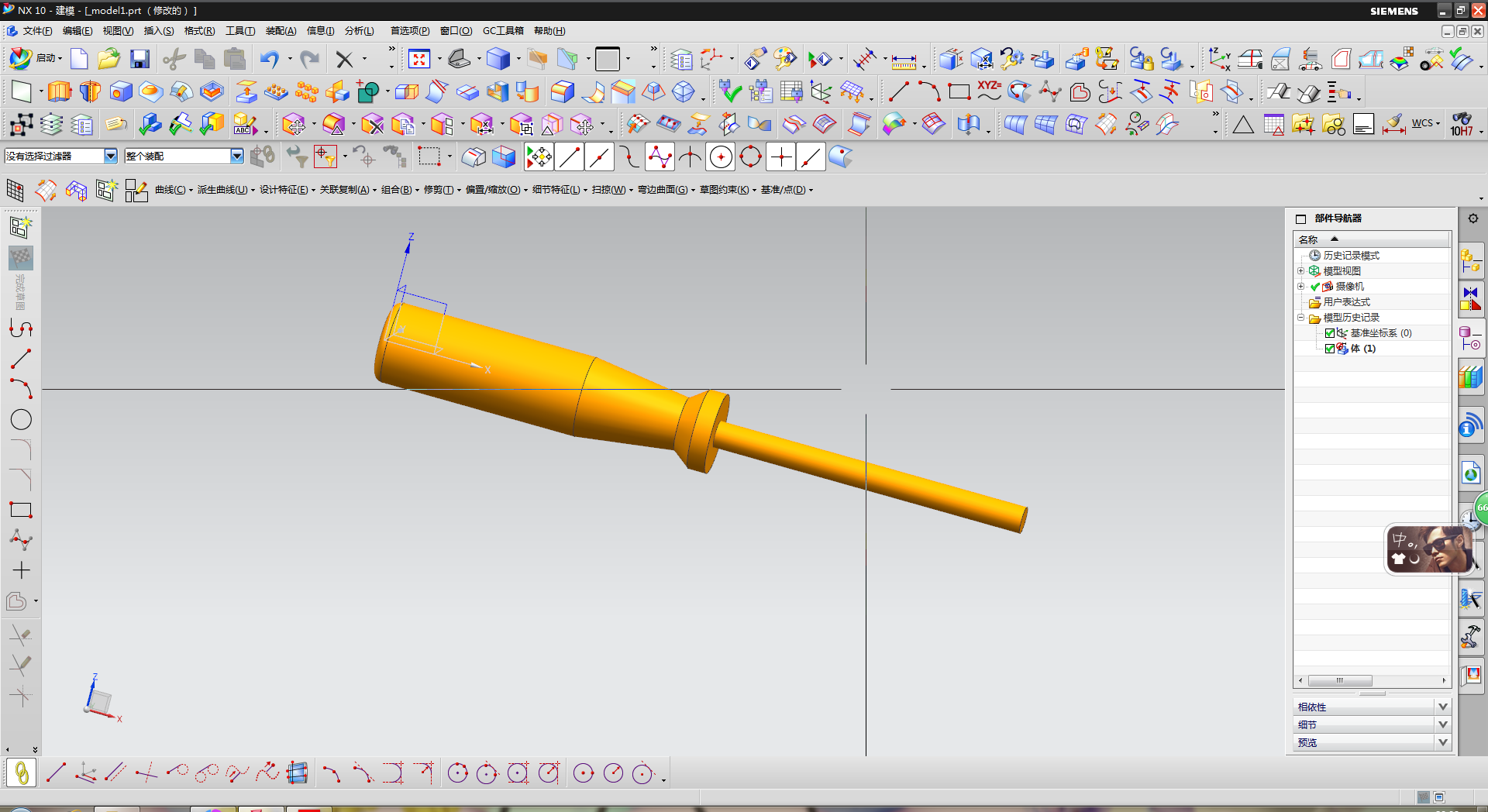Open the 帮助(H) menu
The image size is (1488, 812).
click(549, 31)
